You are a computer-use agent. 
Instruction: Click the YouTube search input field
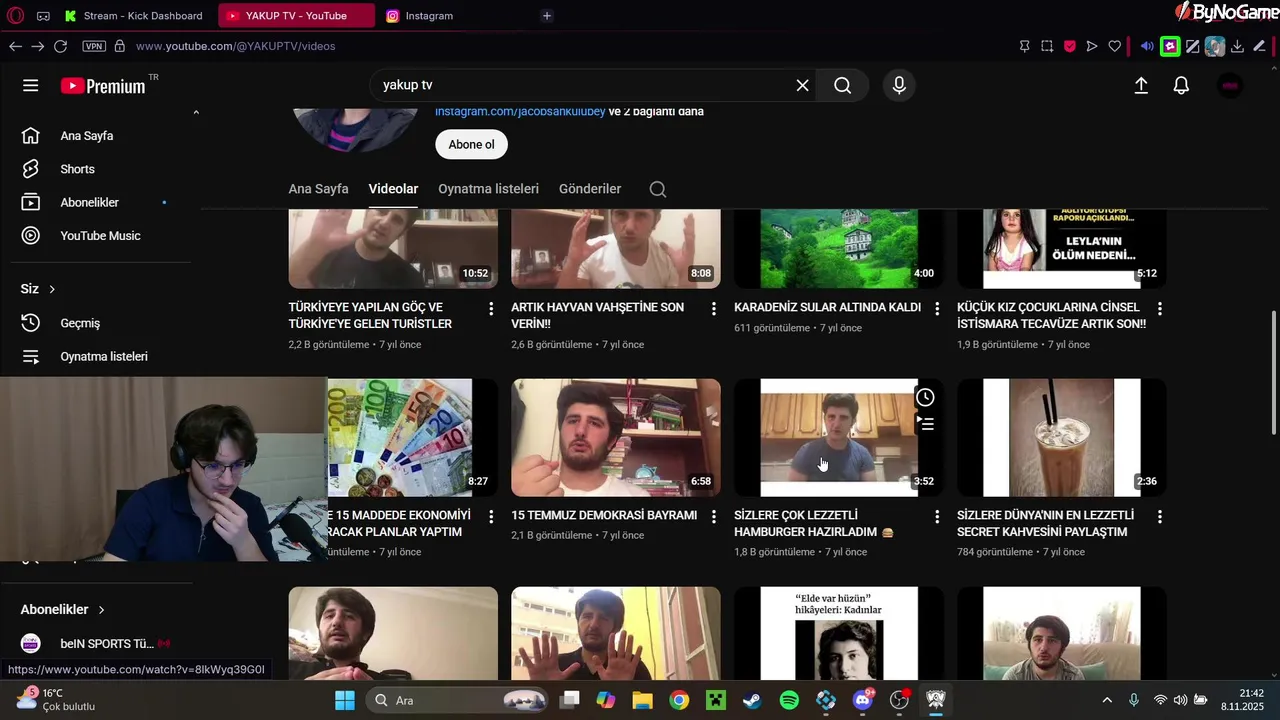[x=585, y=86]
